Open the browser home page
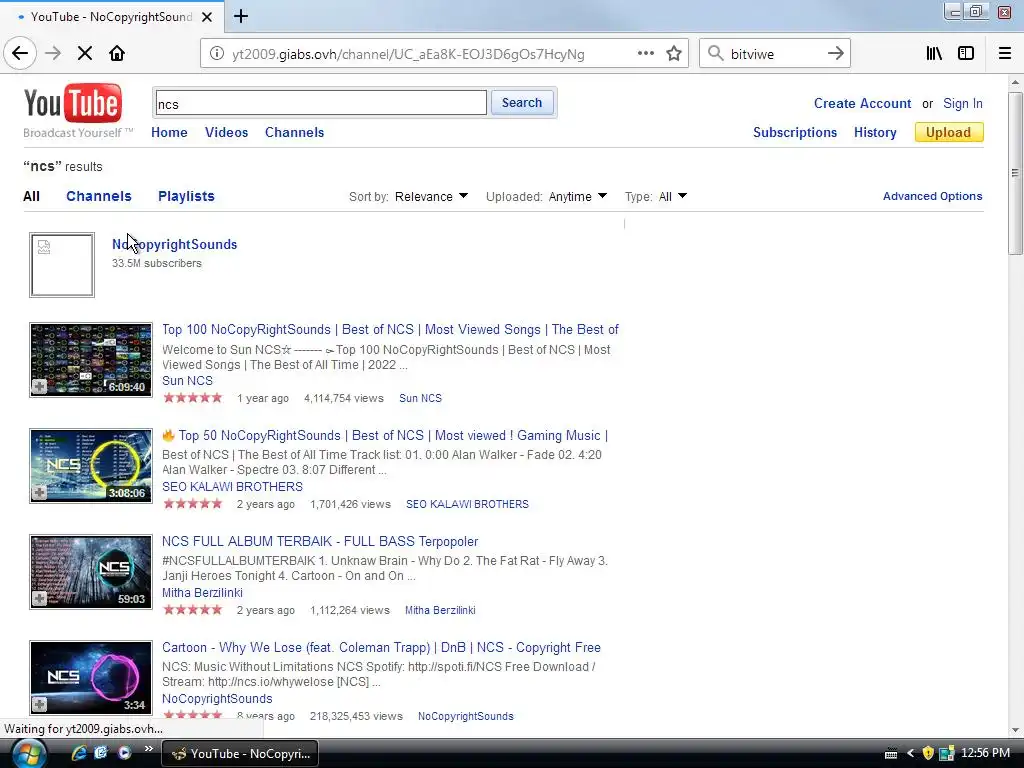Viewport: 1024px width, 768px height. coord(117,54)
